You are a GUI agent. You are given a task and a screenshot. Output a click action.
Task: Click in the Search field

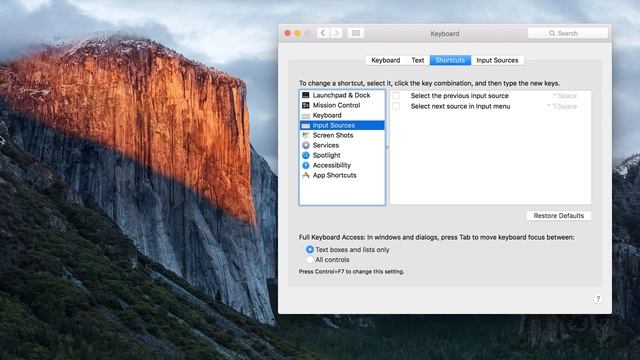point(568,33)
